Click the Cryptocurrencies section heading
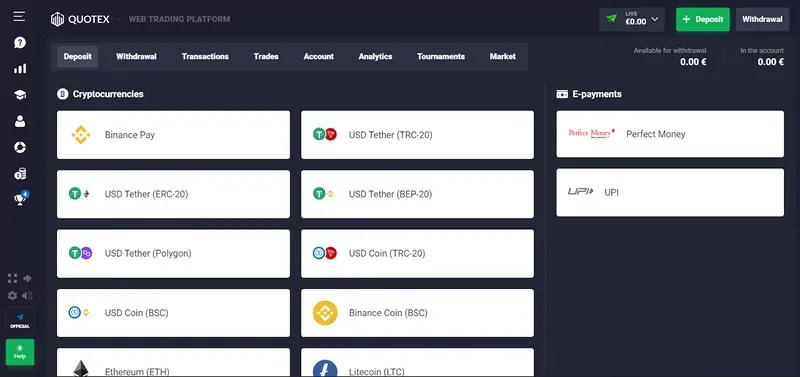This screenshot has height=377, width=800. click(x=100, y=94)
